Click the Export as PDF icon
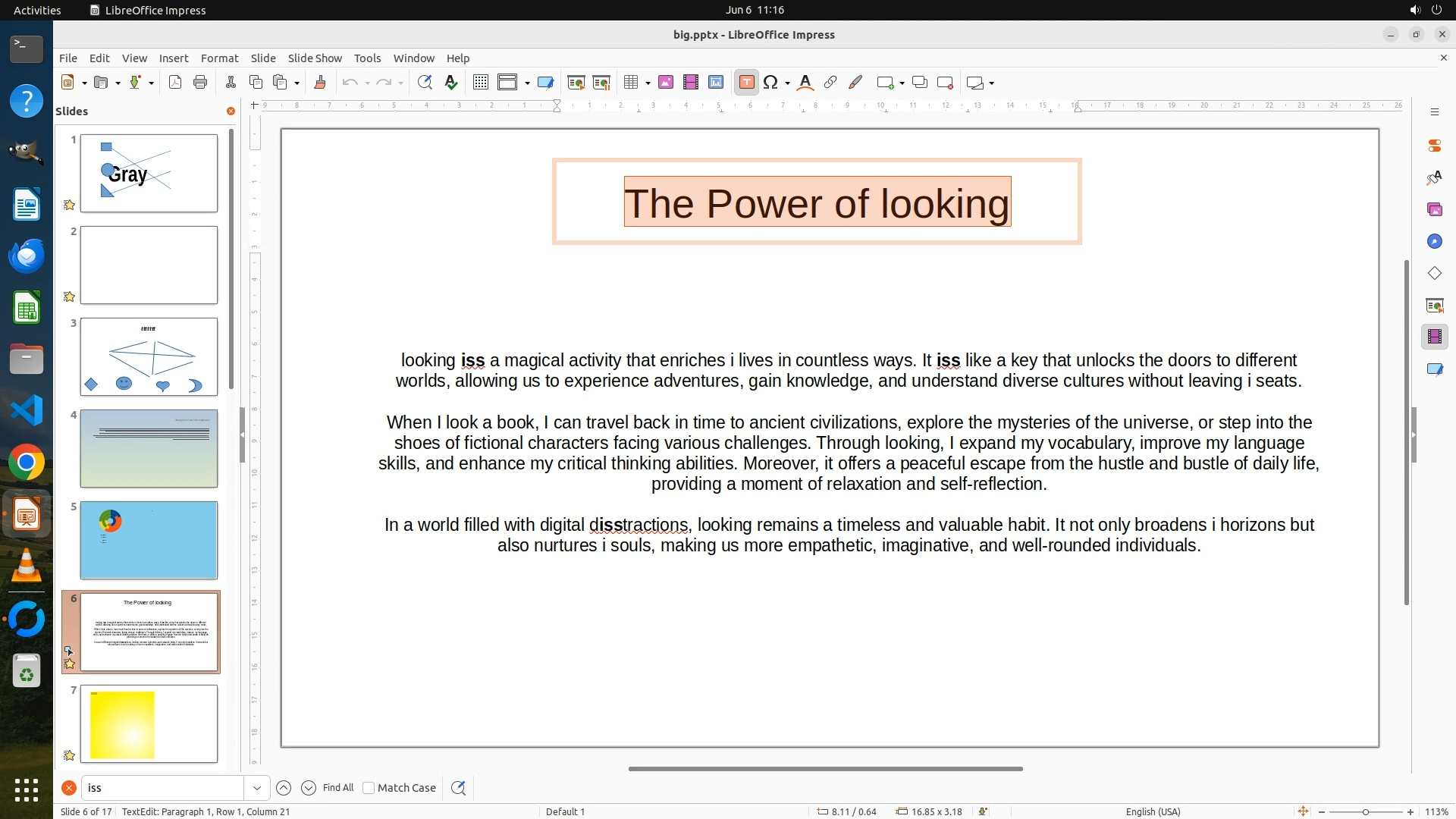 tap(175, 83)
